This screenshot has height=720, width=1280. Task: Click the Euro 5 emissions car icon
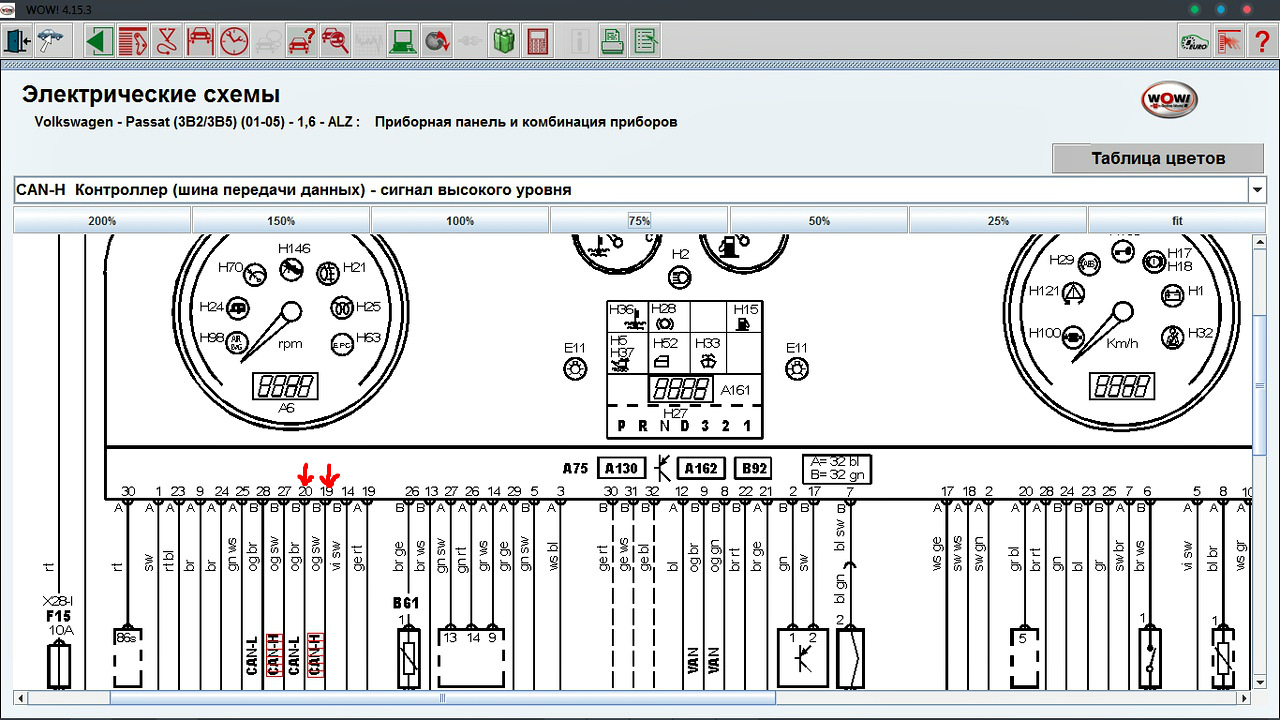1194,41
